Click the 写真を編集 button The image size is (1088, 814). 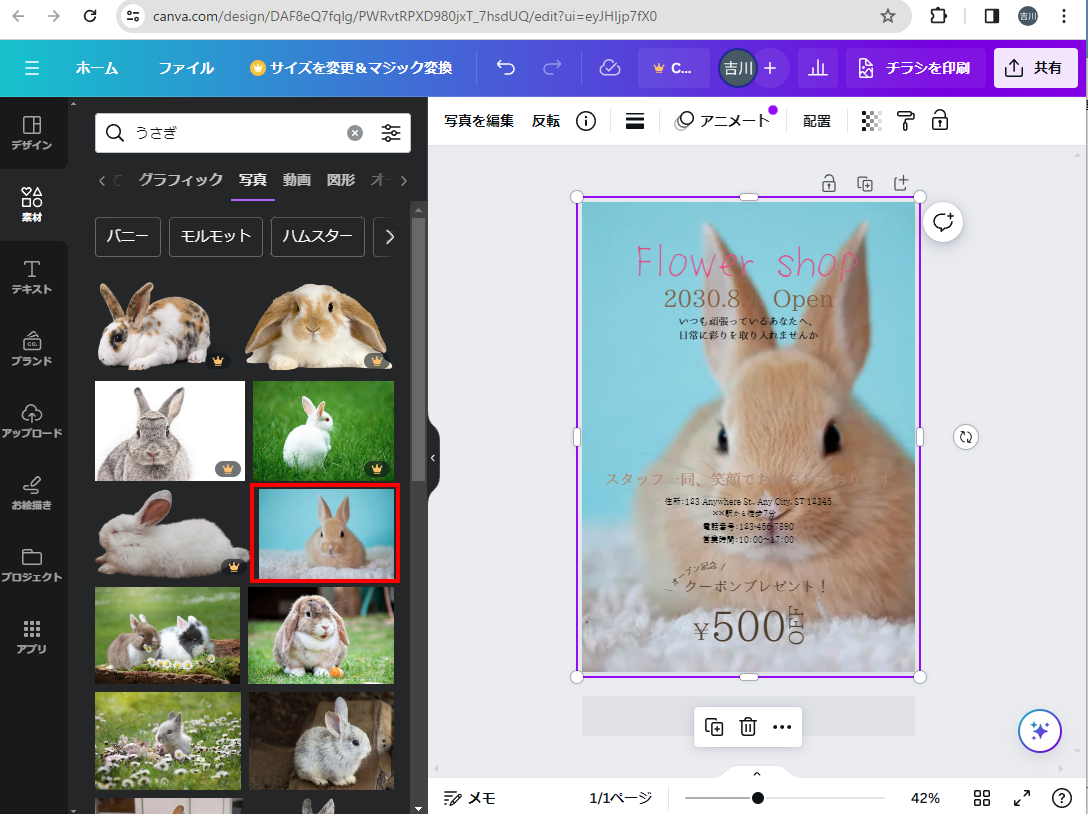point(479,121)
